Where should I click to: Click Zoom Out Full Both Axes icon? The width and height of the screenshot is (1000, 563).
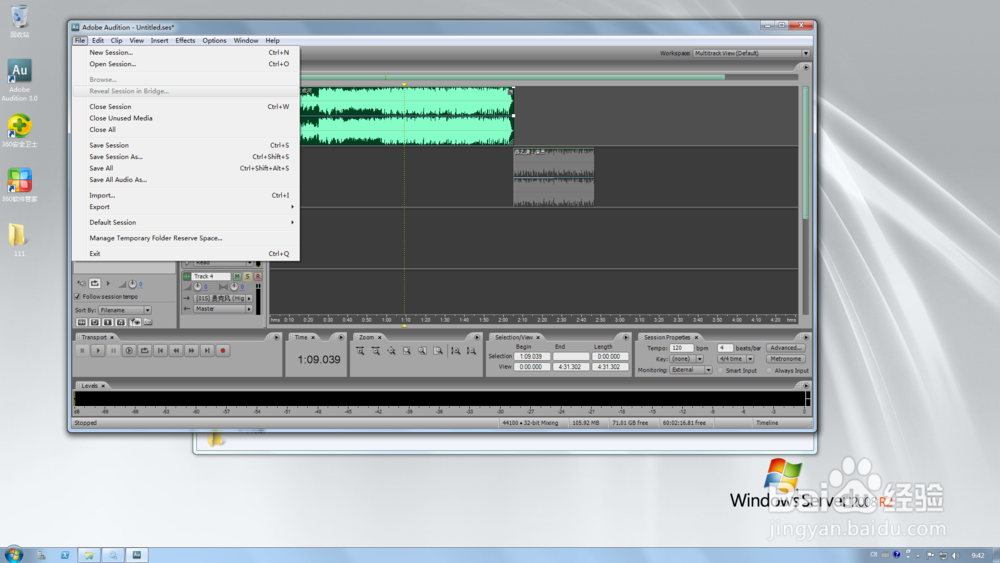click(x=391, y=351)
